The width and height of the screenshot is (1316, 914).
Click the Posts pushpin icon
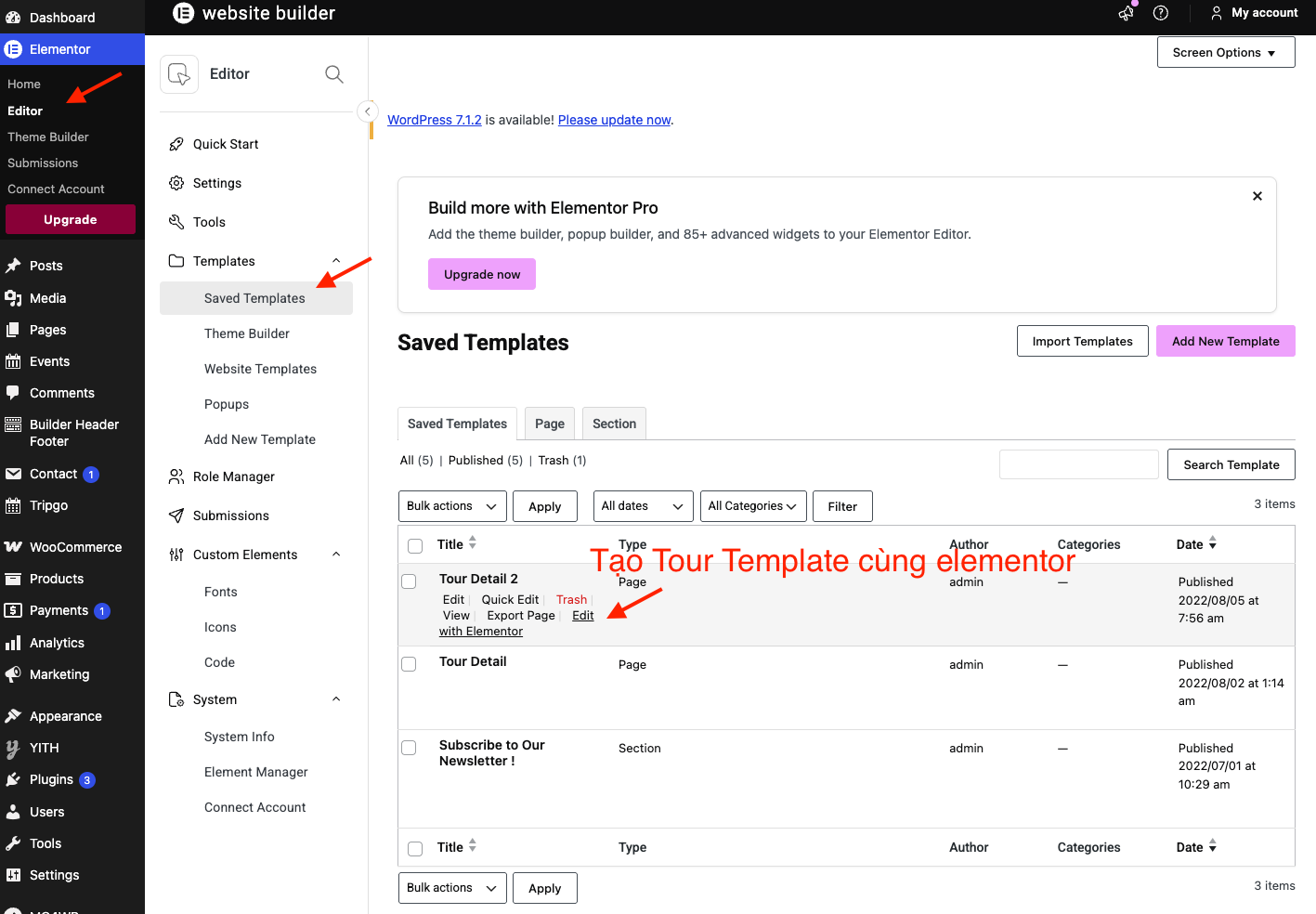tap(13, 266)
